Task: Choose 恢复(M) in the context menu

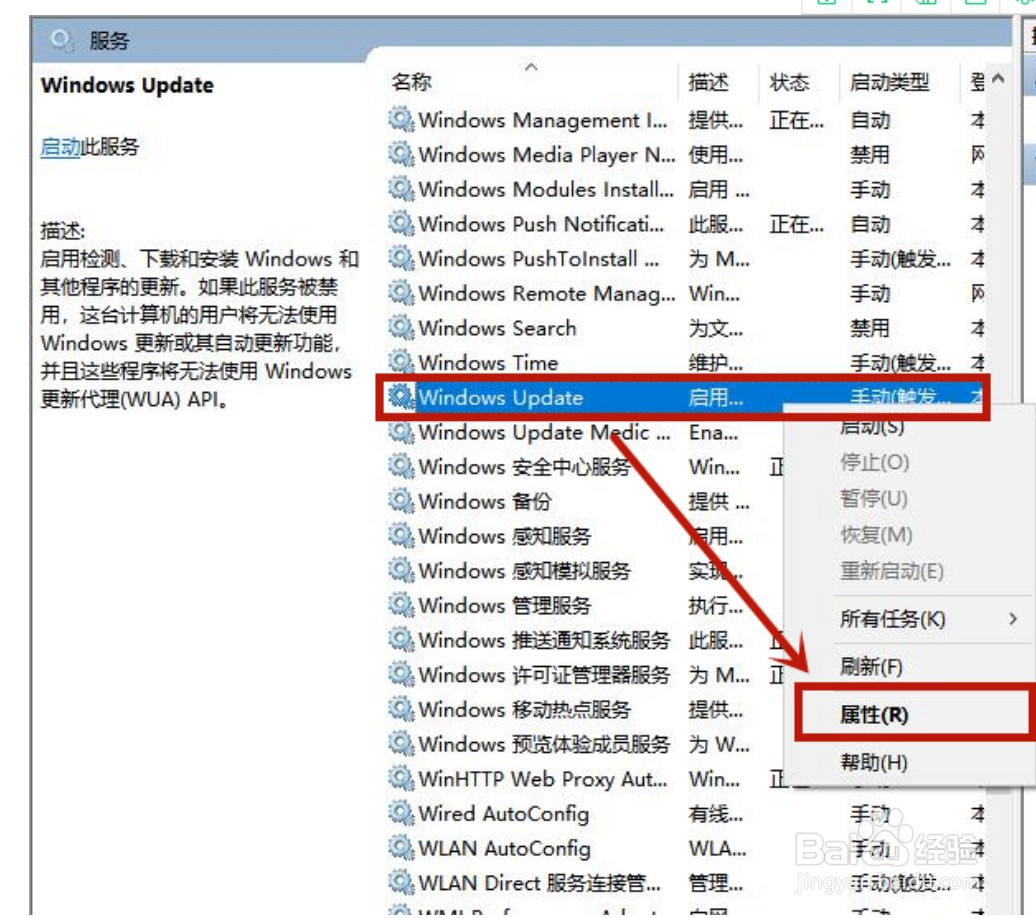Action: click(875, 535)
